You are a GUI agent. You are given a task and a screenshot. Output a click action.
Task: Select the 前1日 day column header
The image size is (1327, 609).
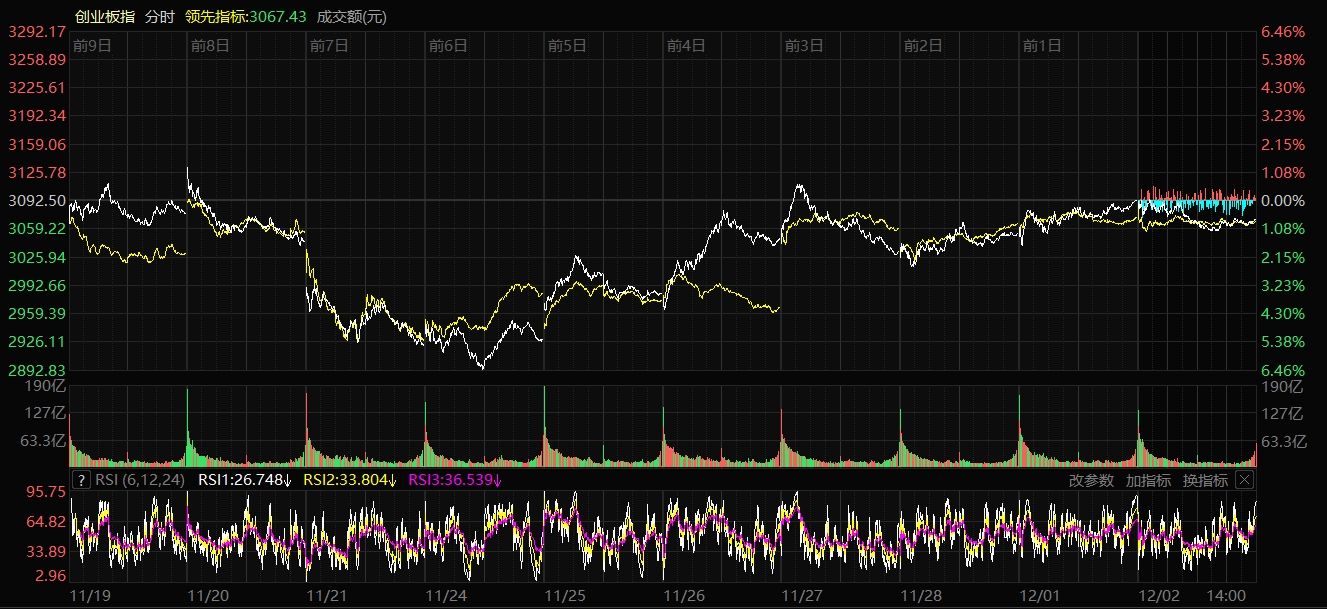click(x=1042, y=45)
